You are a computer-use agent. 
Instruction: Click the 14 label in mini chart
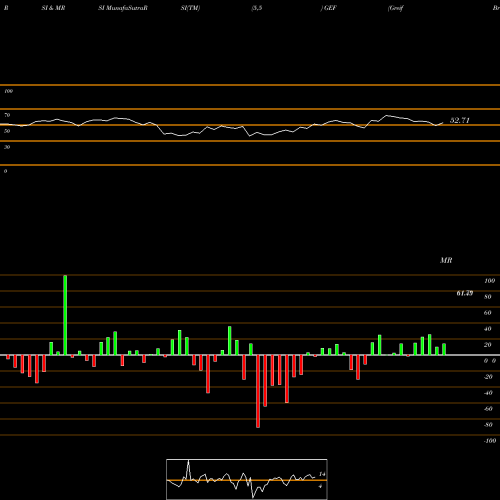[x=322, y=474]
